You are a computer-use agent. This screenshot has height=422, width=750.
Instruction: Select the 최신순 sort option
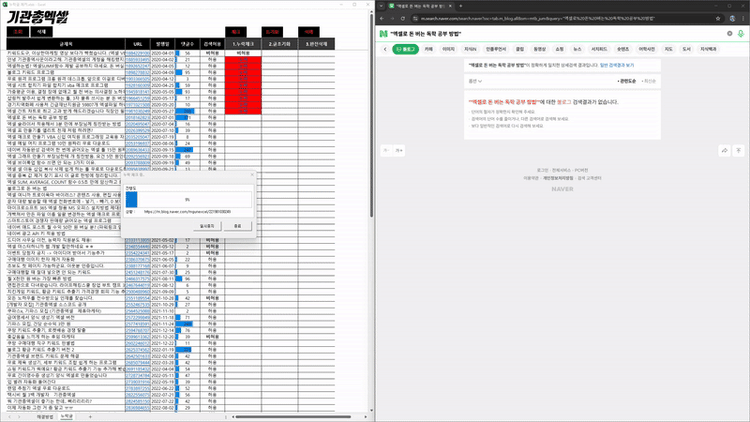[649, 81]
